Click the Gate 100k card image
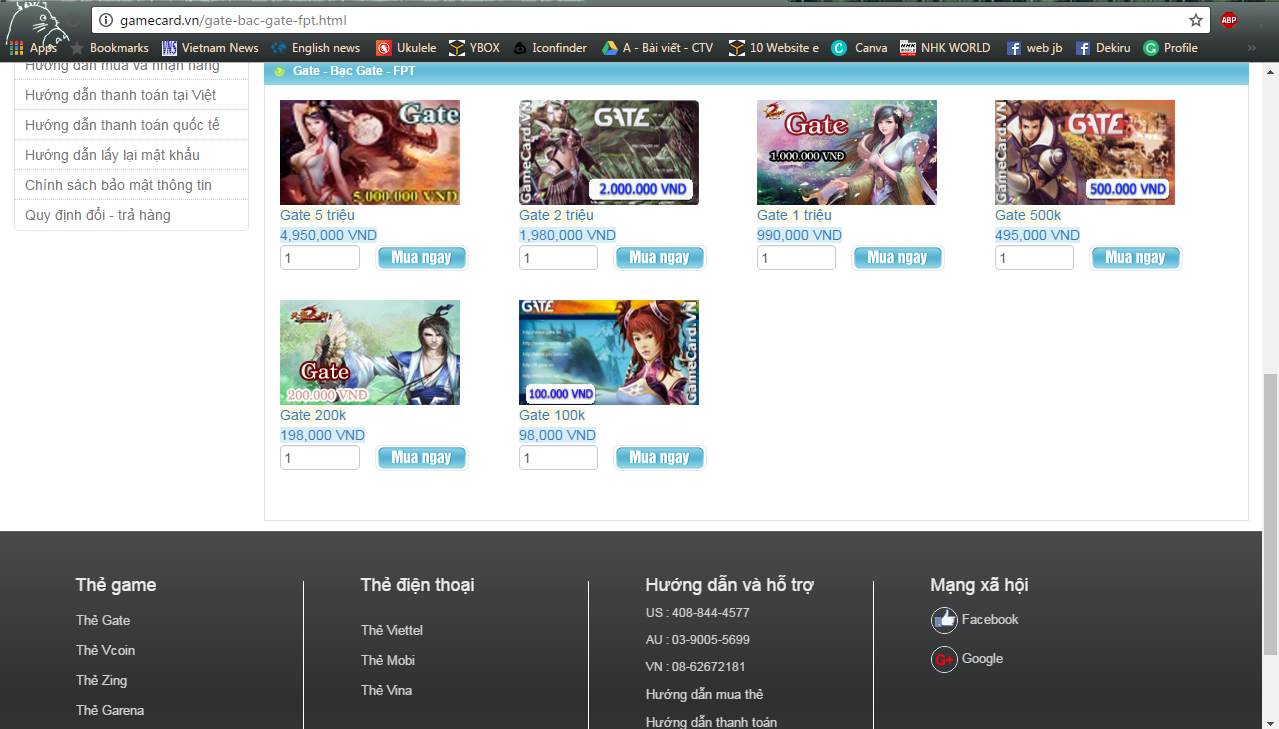This screenshot has height=729, width=1279. [x=609, y=352]
